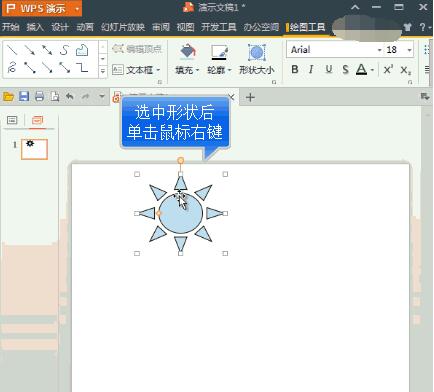This screenshot has width=434, height=392.
Task: Open font color dropdown arrow
Action: pos(372,70)
